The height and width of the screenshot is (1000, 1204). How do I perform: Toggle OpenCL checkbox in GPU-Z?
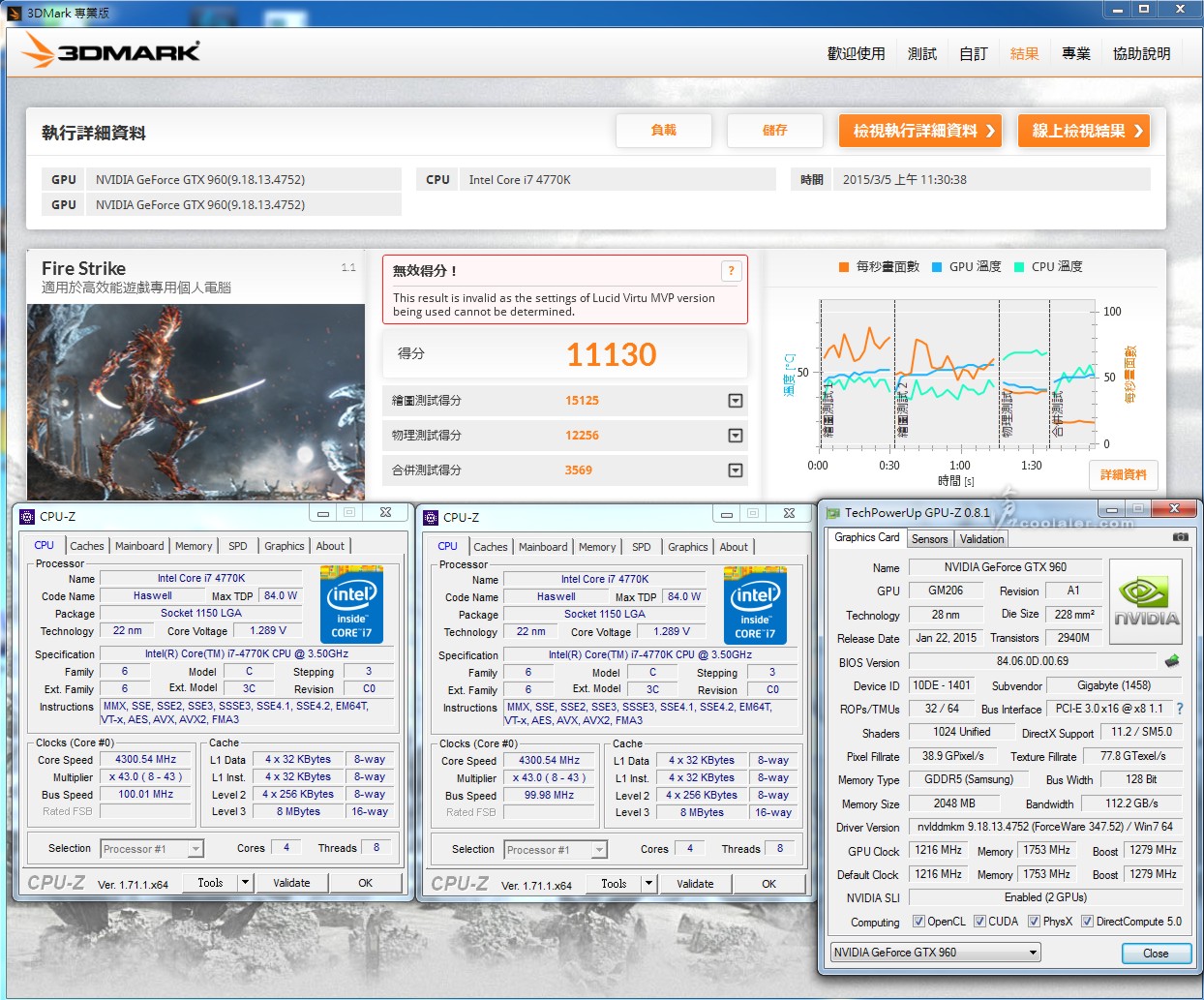(918, 922)
